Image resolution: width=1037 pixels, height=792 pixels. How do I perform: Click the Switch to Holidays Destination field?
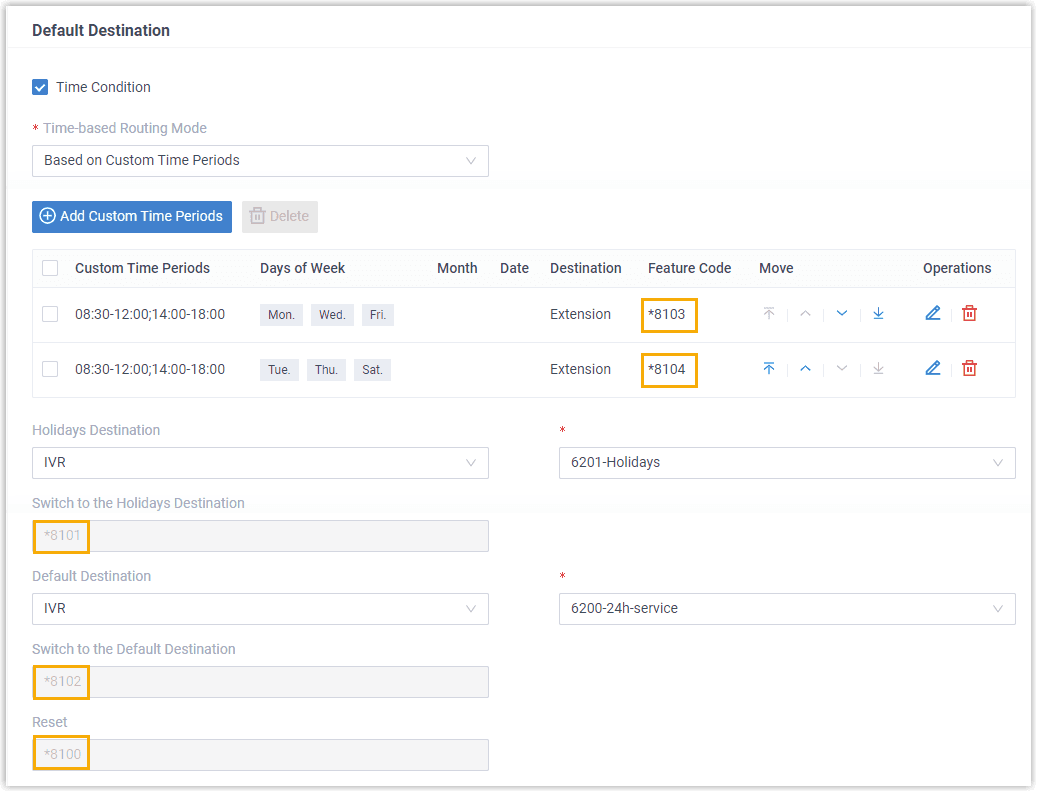260,536
